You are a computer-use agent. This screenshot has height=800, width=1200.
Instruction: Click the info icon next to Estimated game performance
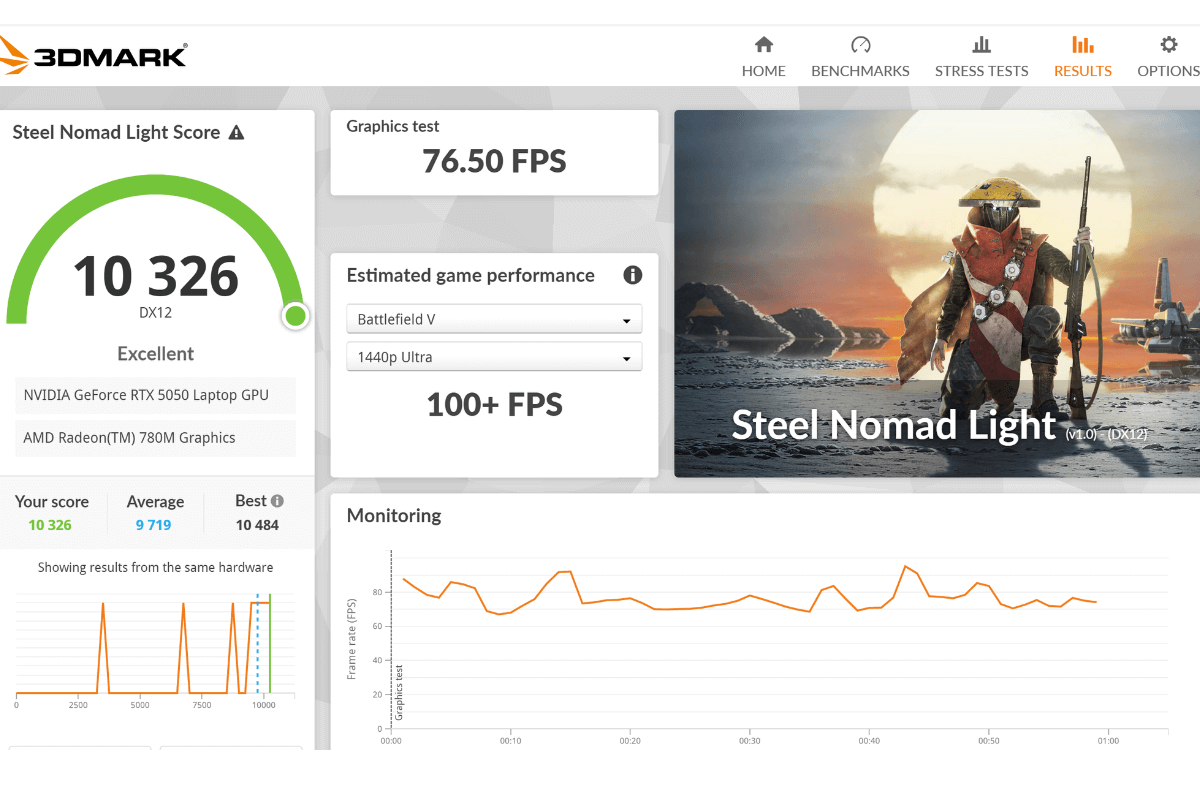(x=632, y=275)
